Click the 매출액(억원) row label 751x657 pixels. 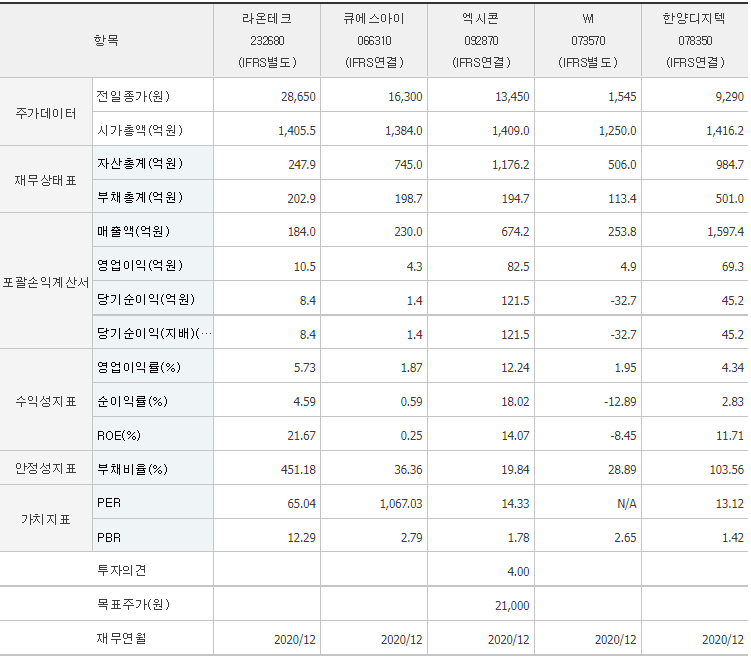[133, 231]
